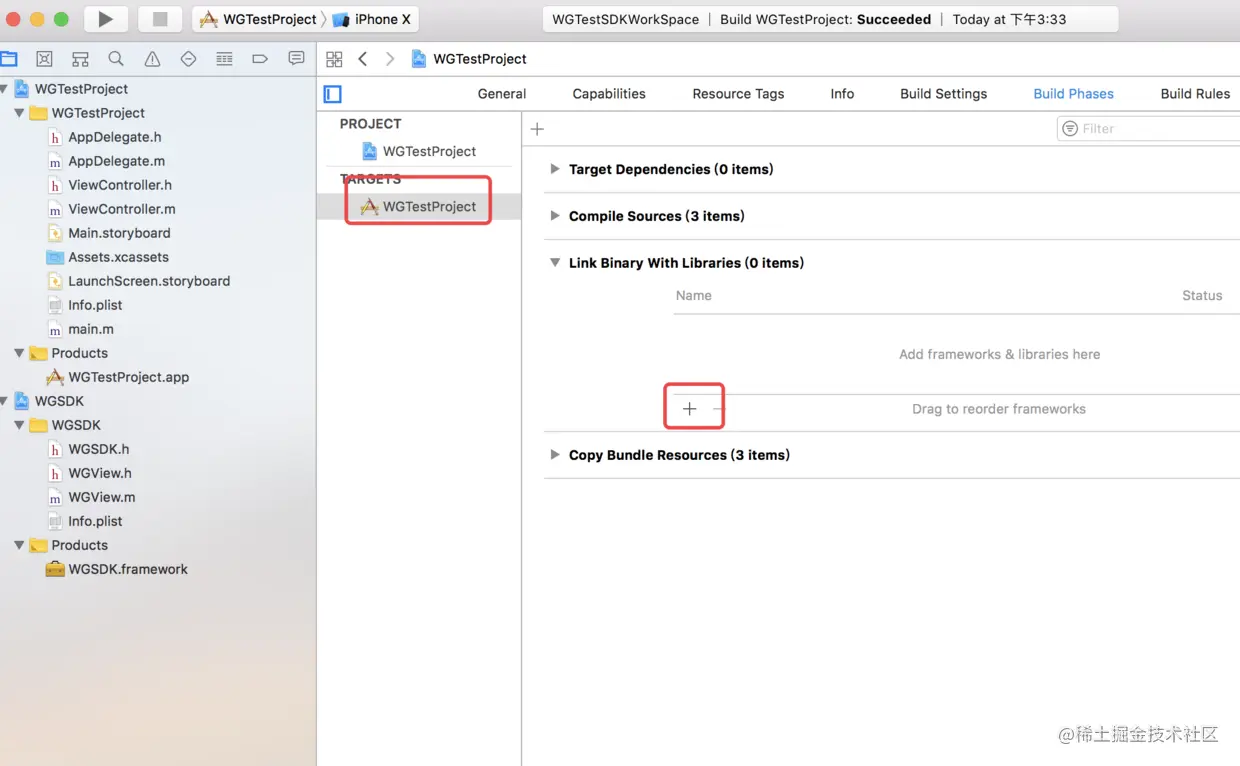
Task: Open the Find navigator magnifier icon
Action: click(116, 59)
